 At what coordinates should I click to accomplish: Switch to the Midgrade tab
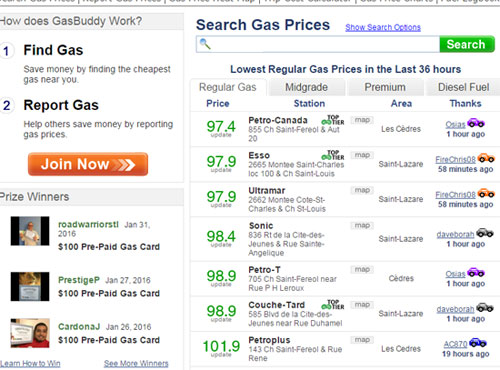click(x=306, y=87)
